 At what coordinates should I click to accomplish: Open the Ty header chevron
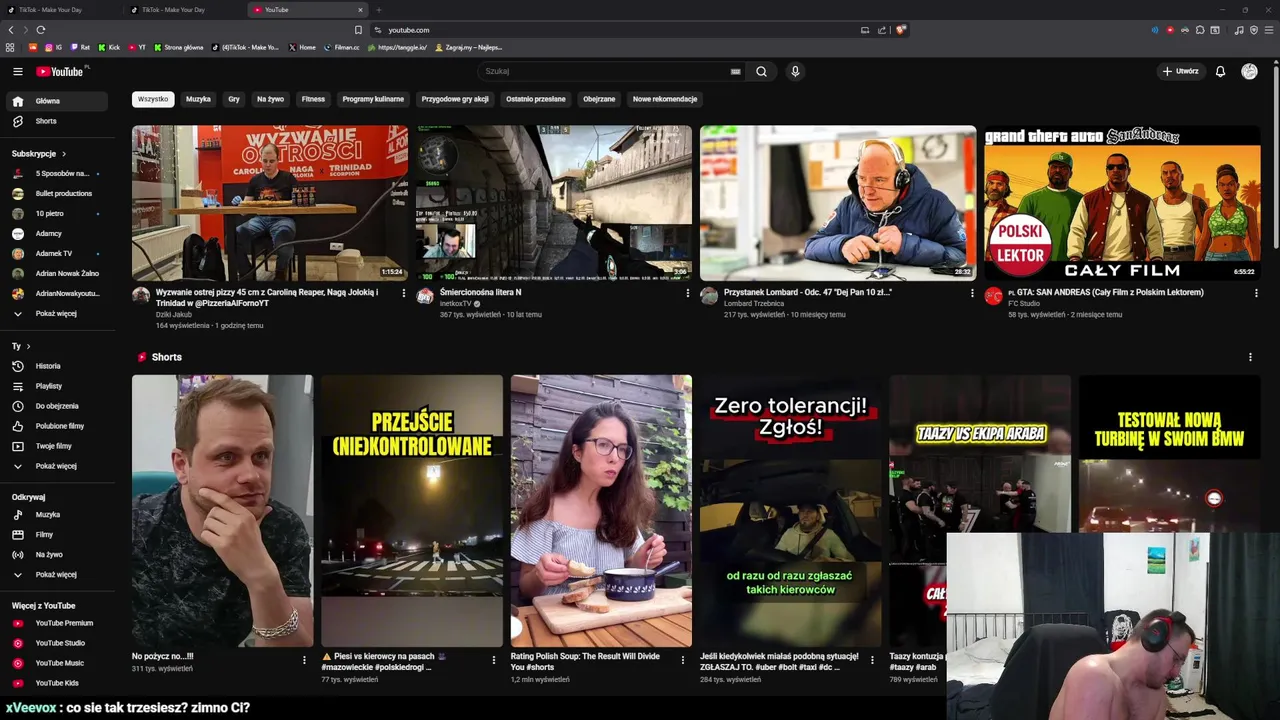click(x=28, y=346)
